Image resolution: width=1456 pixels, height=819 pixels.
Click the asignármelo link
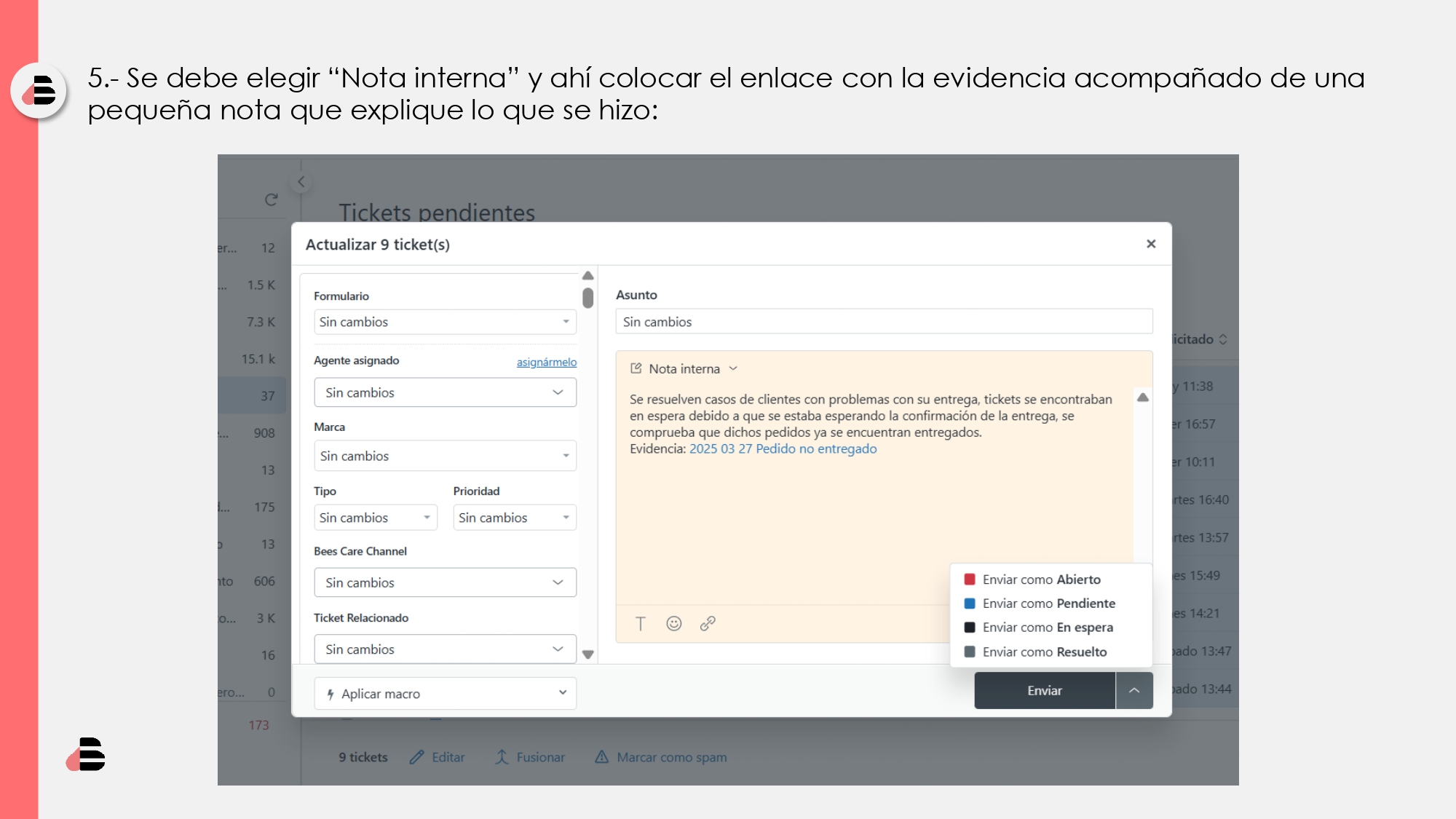click(x=547, y=362)
